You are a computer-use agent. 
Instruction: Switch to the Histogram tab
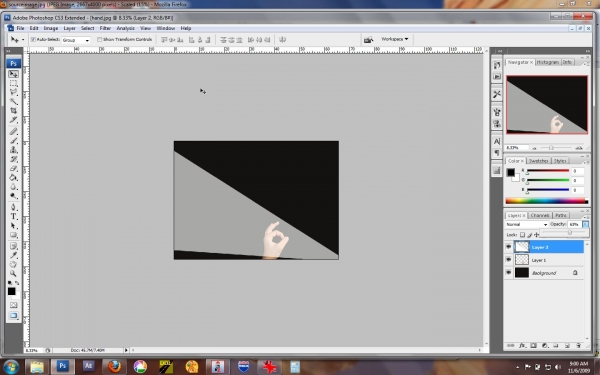click(547, 62)
